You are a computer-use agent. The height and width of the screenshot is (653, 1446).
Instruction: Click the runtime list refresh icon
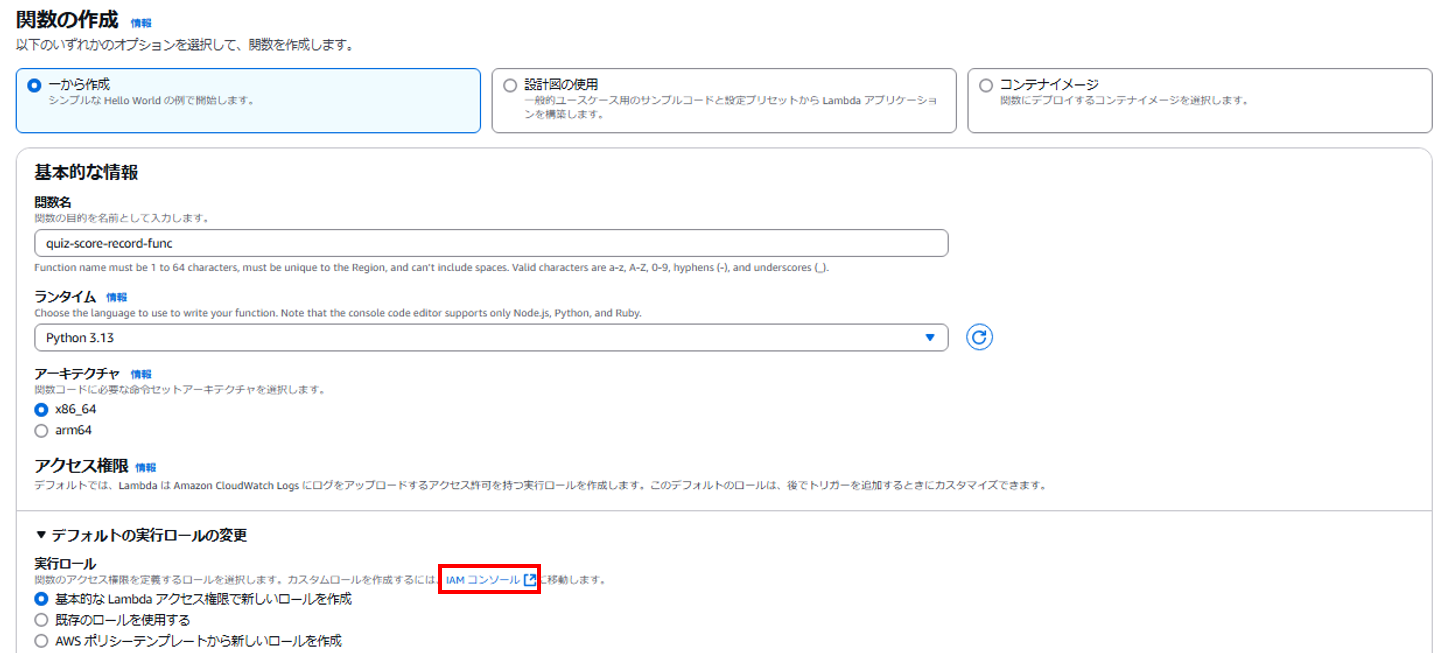pos(980,338)
